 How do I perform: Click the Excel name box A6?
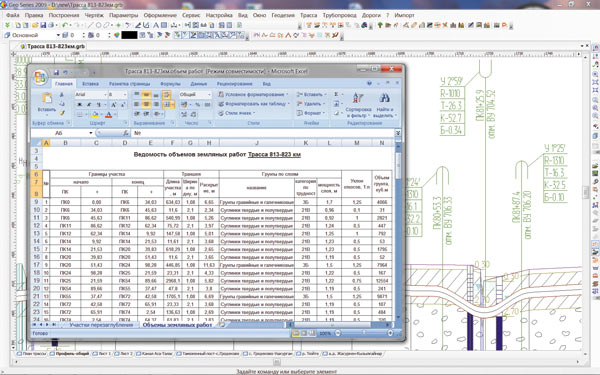(61, 133)
